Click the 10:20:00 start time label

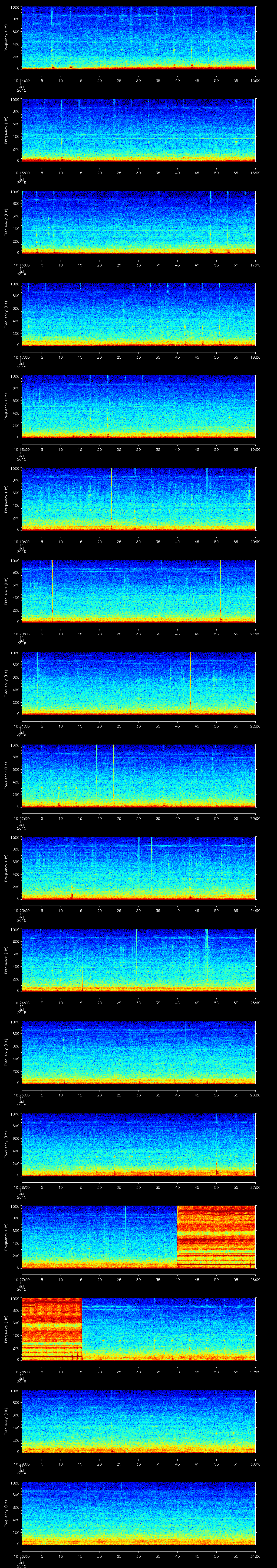[x=21, y=634]
